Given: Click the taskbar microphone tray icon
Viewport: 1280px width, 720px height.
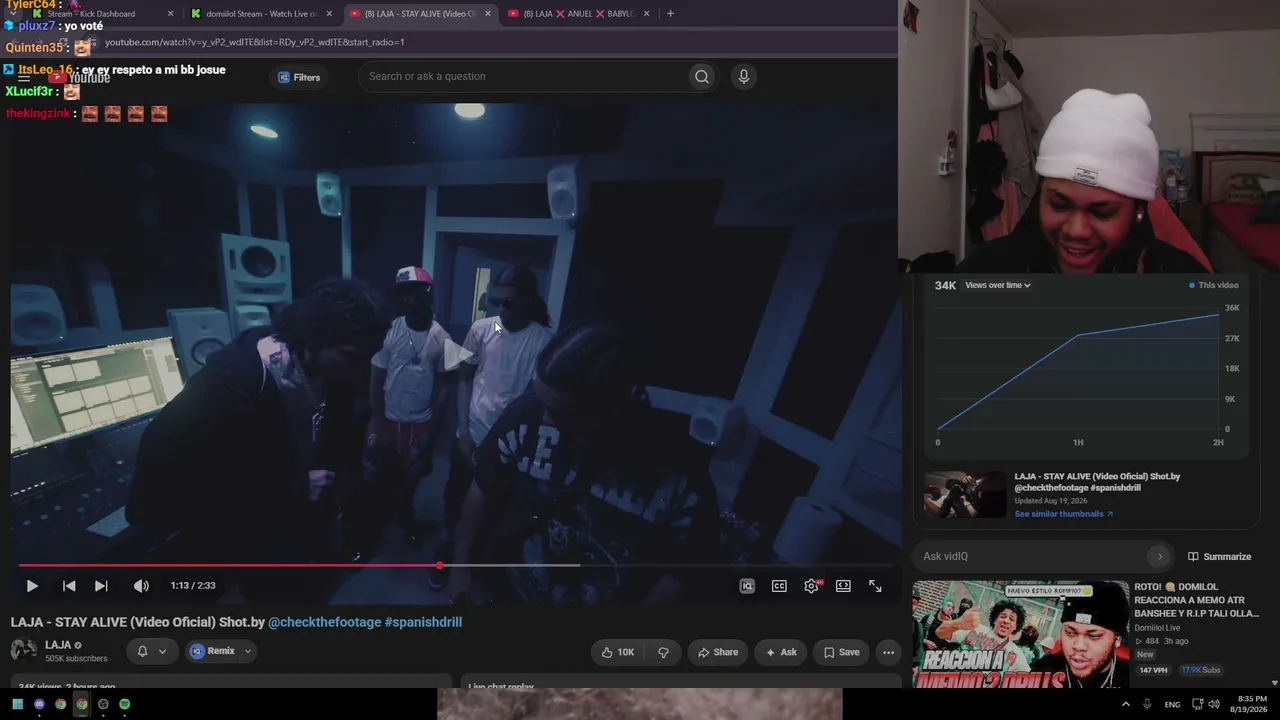Looking at the screenshot, I should point(1147,704).
